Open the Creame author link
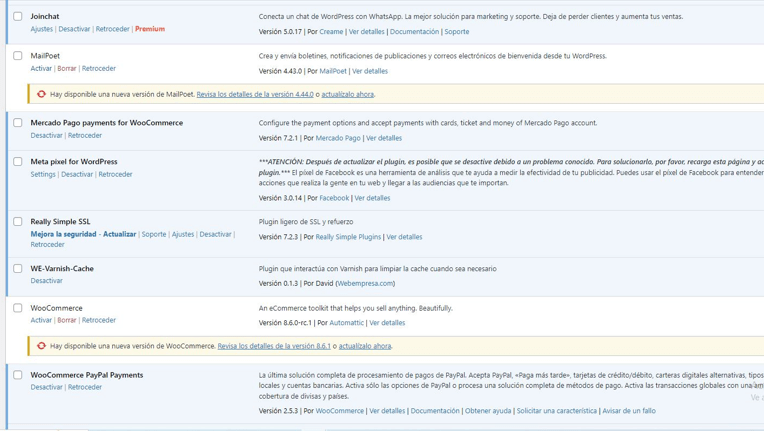This screenshot has width=764, height=431. tap(331, 32)
